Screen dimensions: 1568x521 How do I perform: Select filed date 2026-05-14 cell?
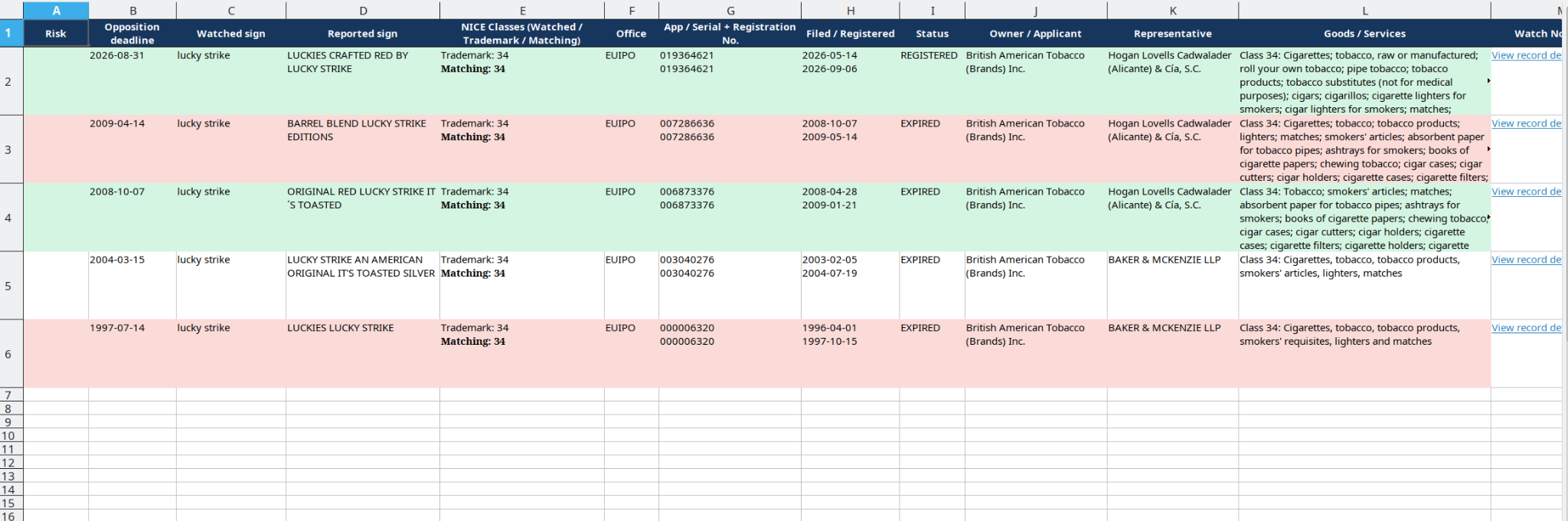851,81
